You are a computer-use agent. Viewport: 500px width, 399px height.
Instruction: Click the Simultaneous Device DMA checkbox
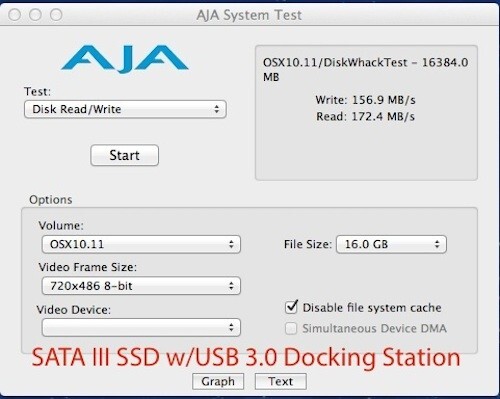(291, 328)
